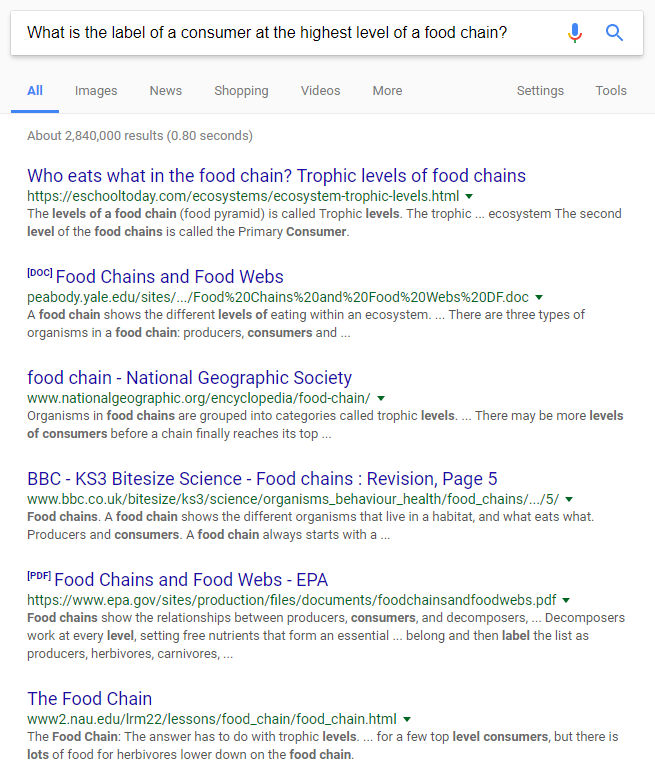Screen dimensions: 655x777
Task: Go to the Videos tab
Action: [x=321, y=91]
